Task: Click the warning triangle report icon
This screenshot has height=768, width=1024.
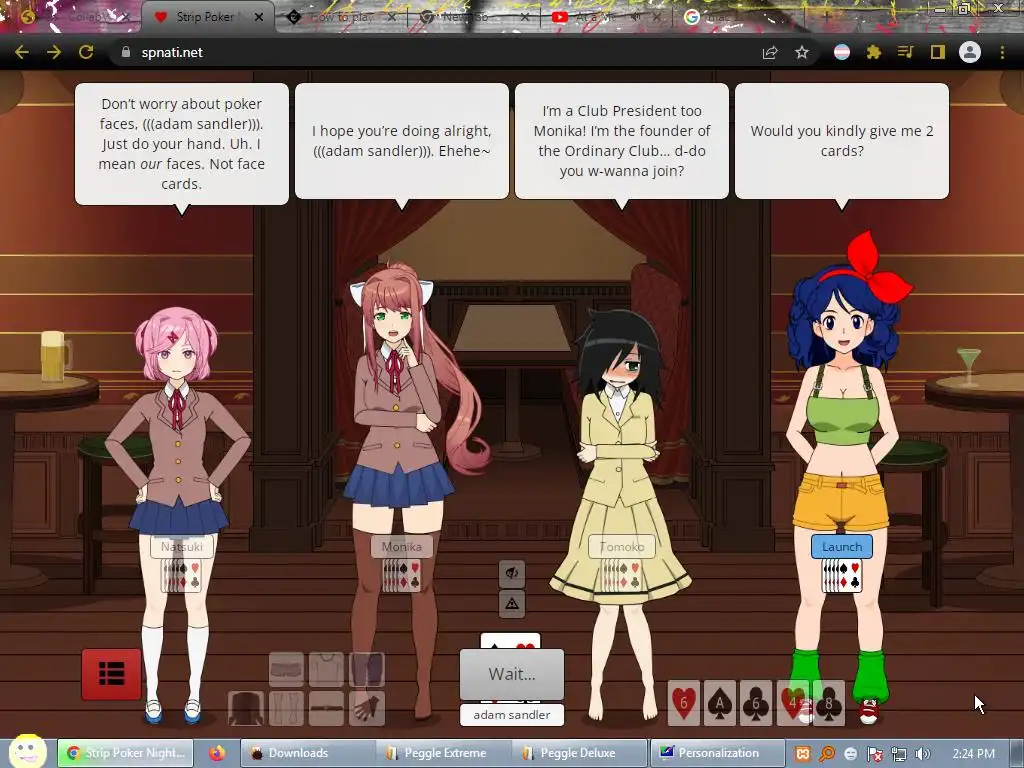Action: point(512,603)
